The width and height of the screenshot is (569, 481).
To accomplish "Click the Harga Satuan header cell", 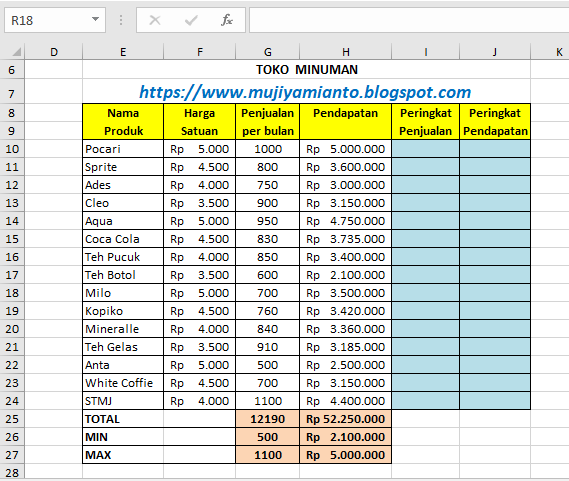I will click(x=200, y=122).
